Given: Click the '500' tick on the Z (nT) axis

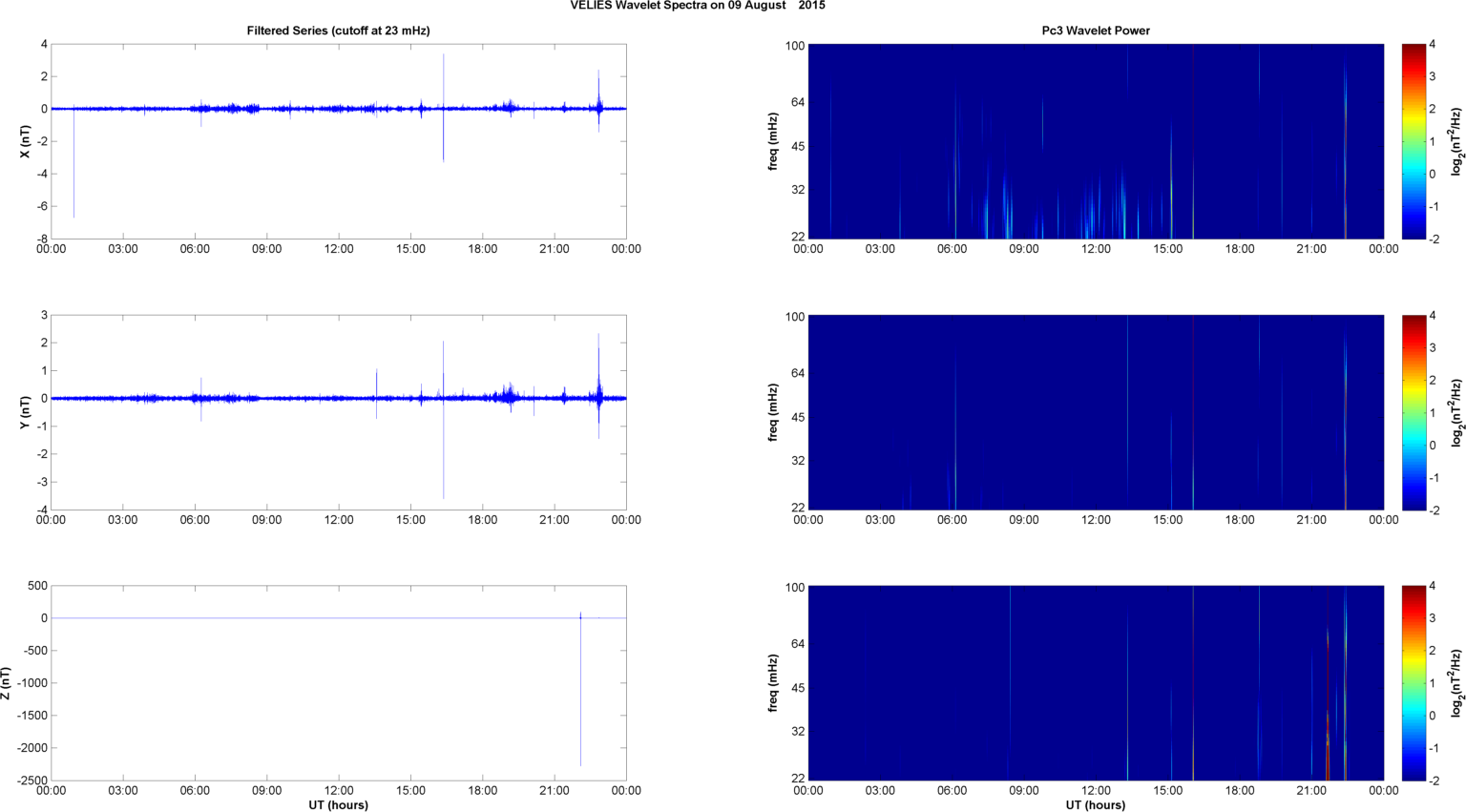Looking at the screenshot, I should pos(38,586).
